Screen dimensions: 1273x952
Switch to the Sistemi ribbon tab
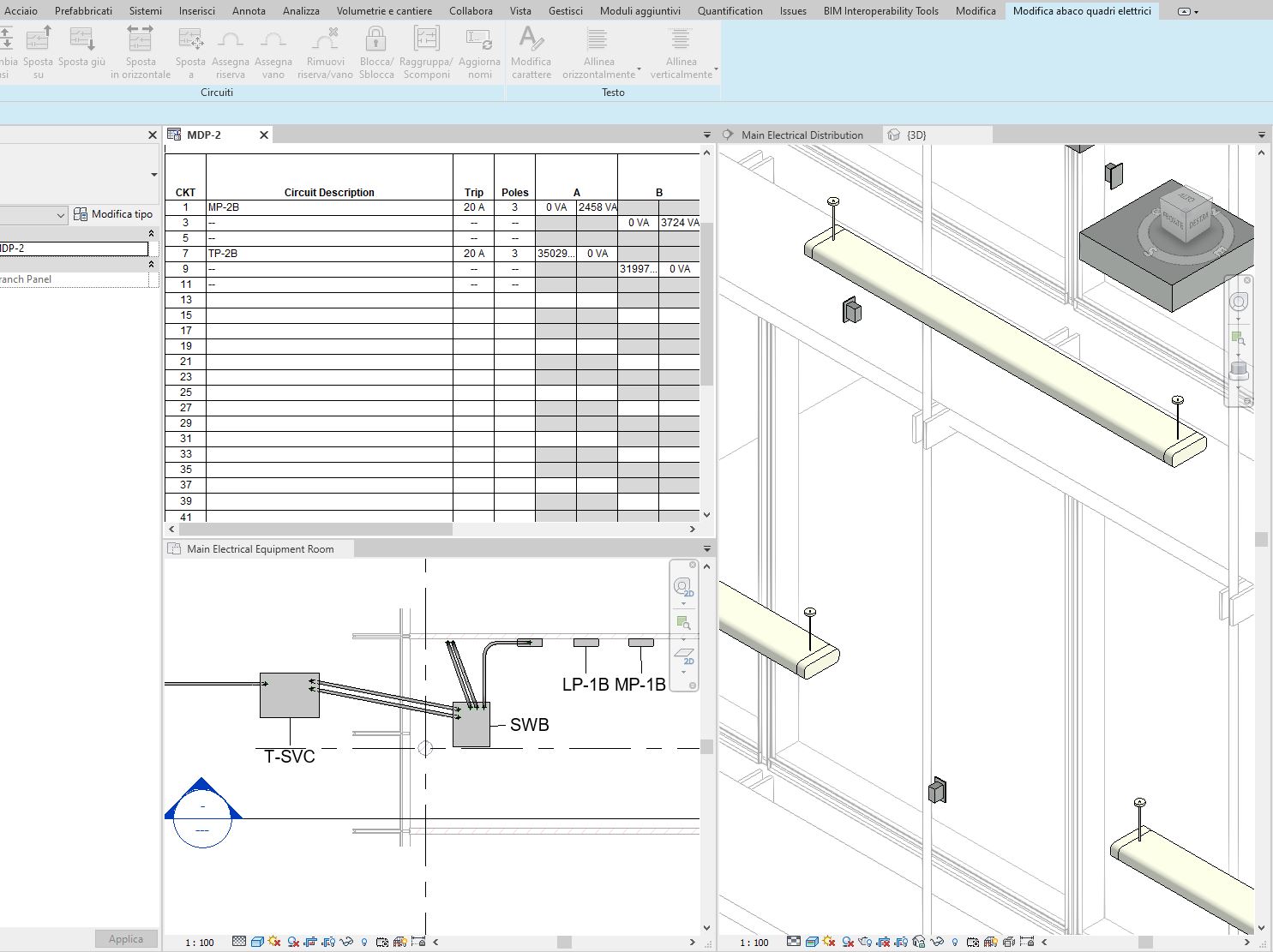[145, 10]
